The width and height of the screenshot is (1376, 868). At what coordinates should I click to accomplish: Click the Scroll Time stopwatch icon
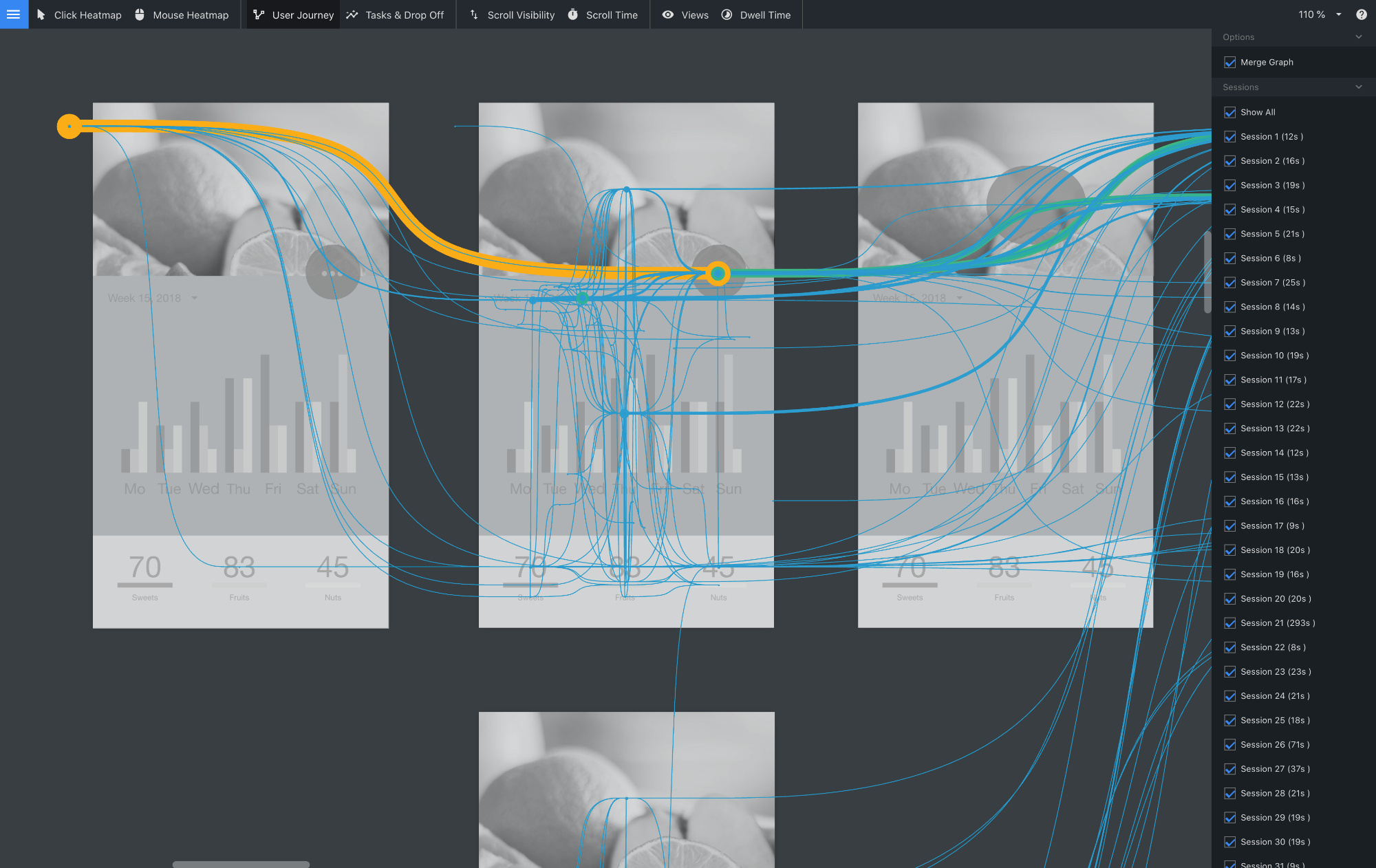click(x=572, y=14)
